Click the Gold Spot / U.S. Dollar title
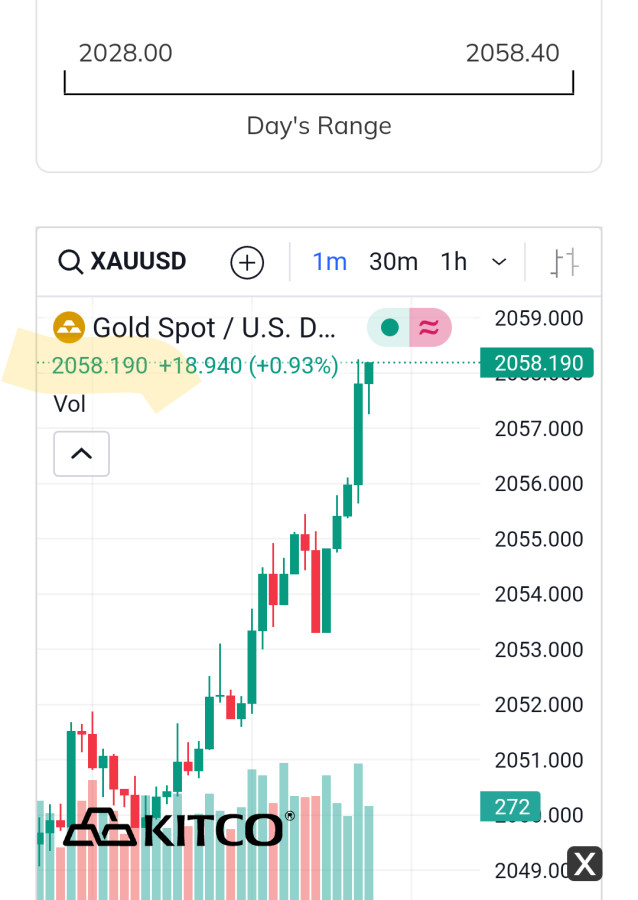638x900 pixels. click(x=214, y=328)
